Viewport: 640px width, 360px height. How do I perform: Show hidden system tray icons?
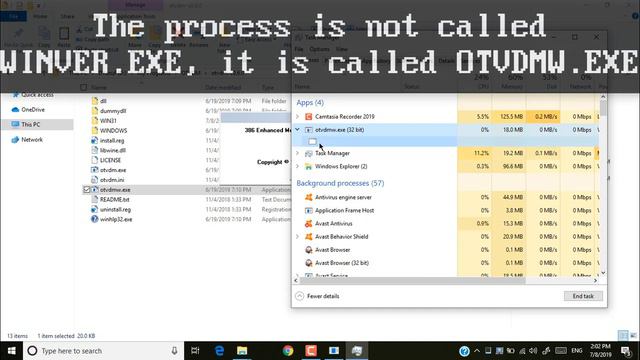point(477,351)
